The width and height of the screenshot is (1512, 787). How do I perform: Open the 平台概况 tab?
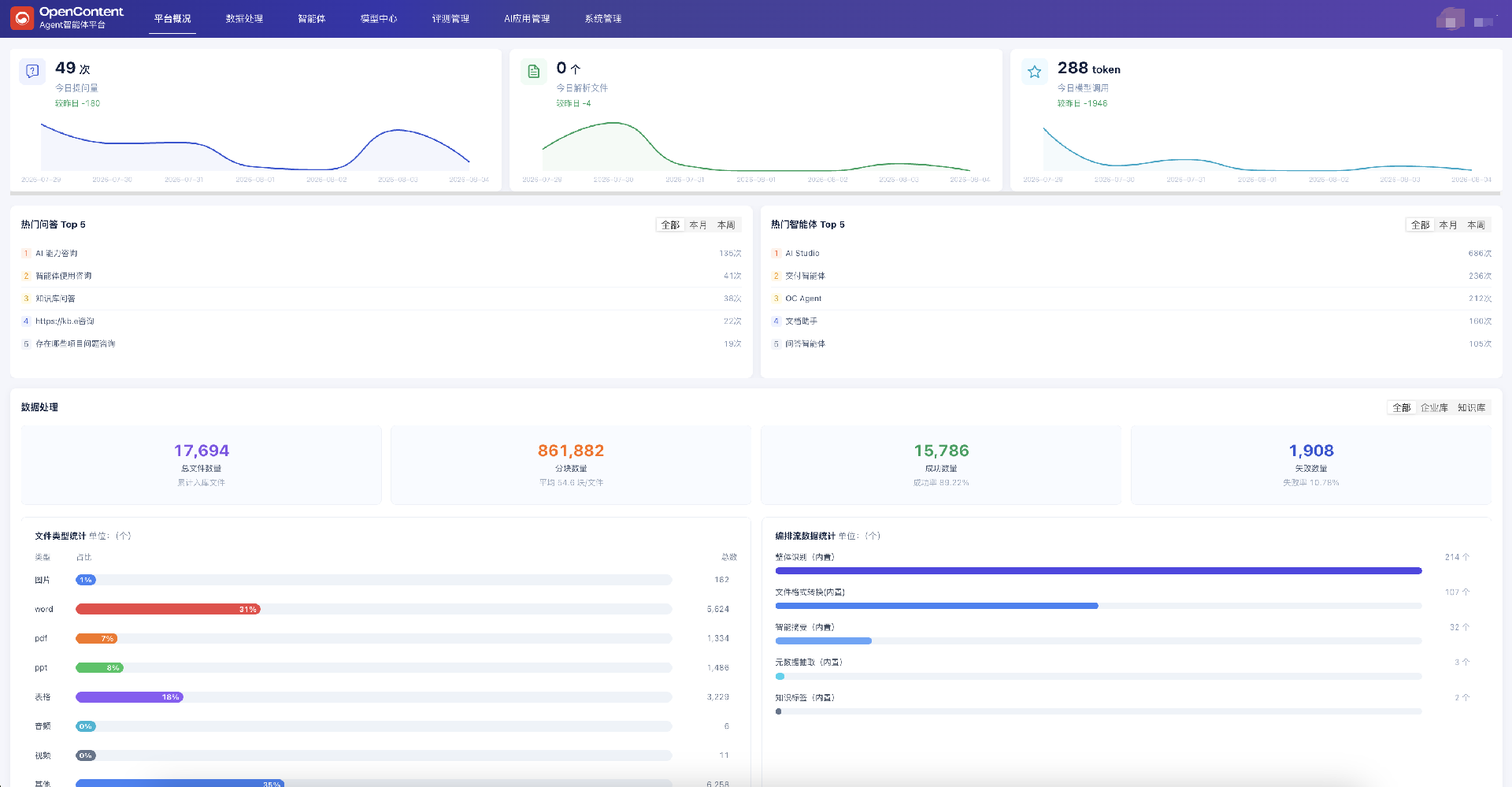[172, 19]
